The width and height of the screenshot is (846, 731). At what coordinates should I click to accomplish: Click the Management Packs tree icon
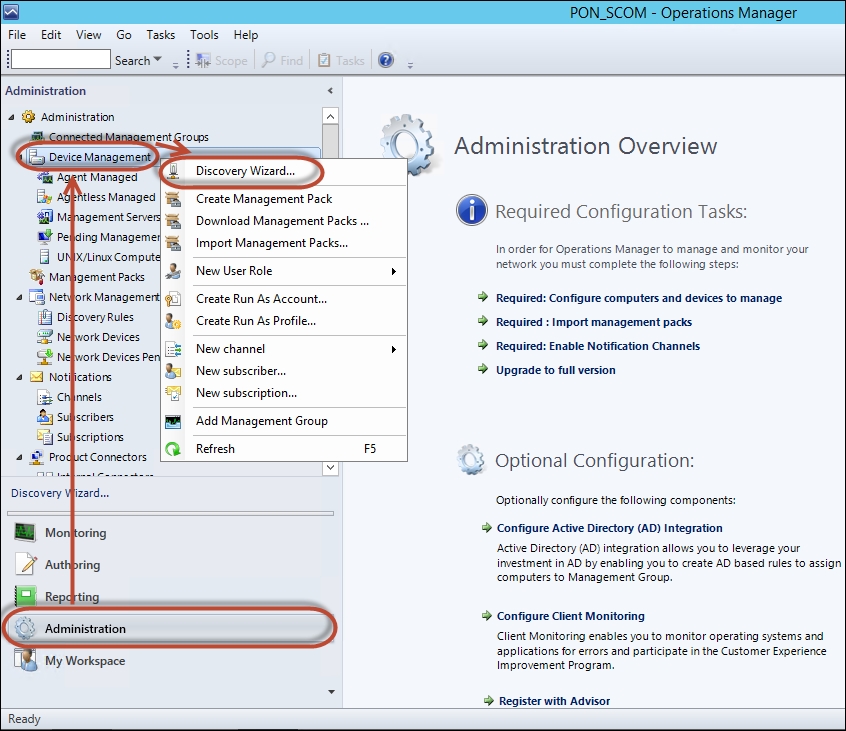click(x=37, y=276)
